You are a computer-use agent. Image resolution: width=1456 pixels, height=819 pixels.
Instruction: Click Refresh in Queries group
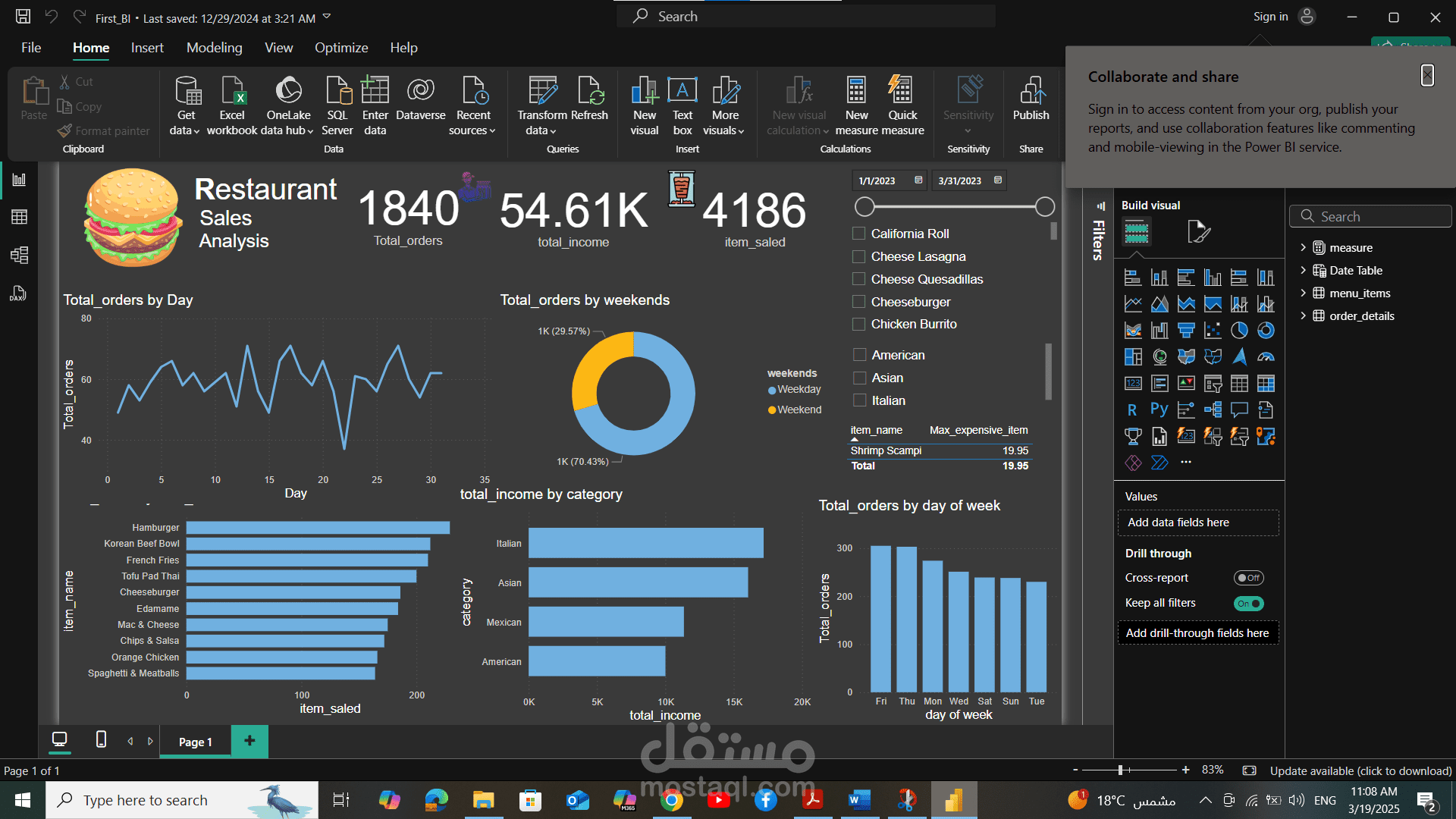coord(590,99)
